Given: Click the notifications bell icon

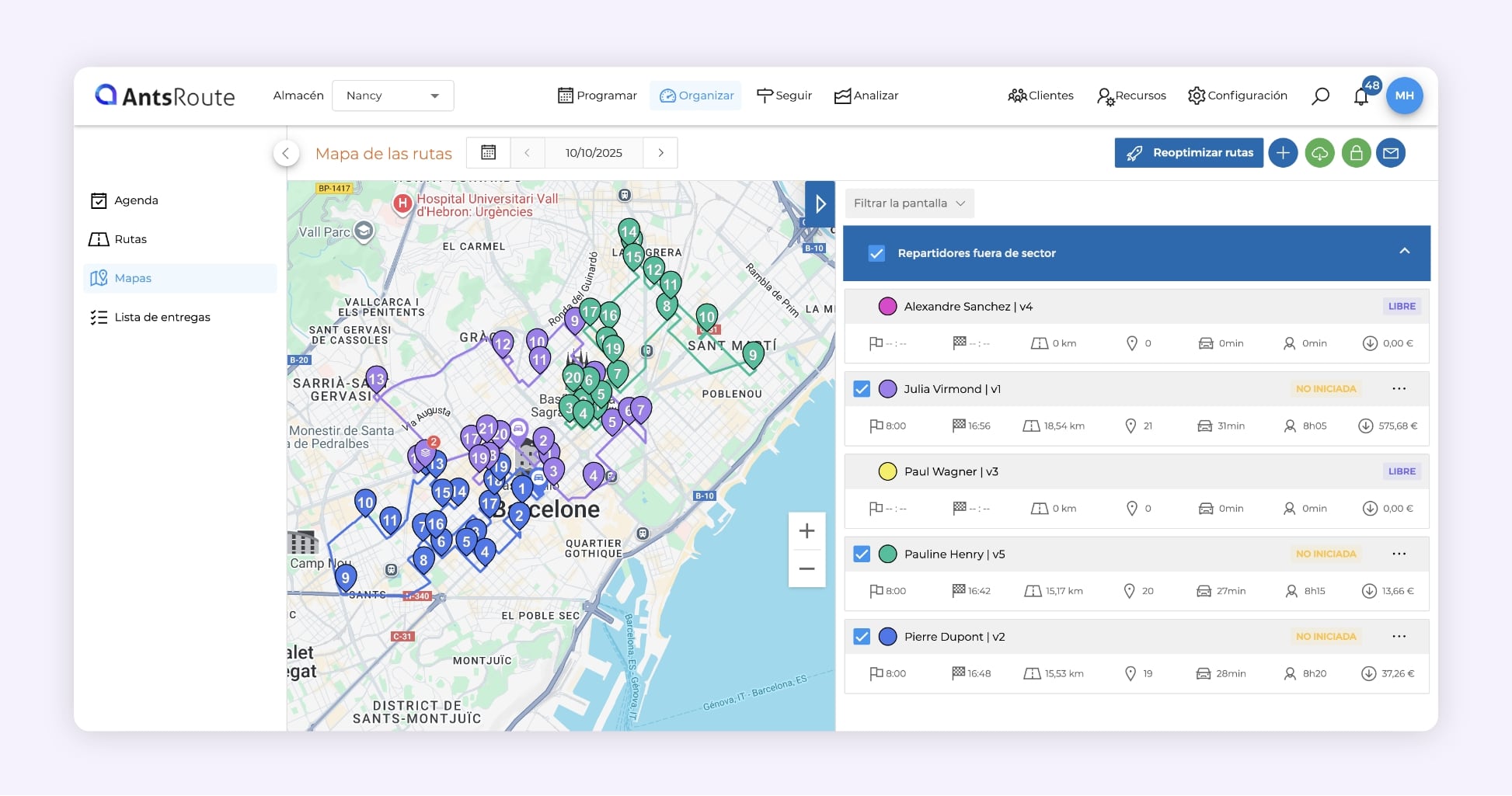Looking at the screenshot, I should click(1360, 96).
